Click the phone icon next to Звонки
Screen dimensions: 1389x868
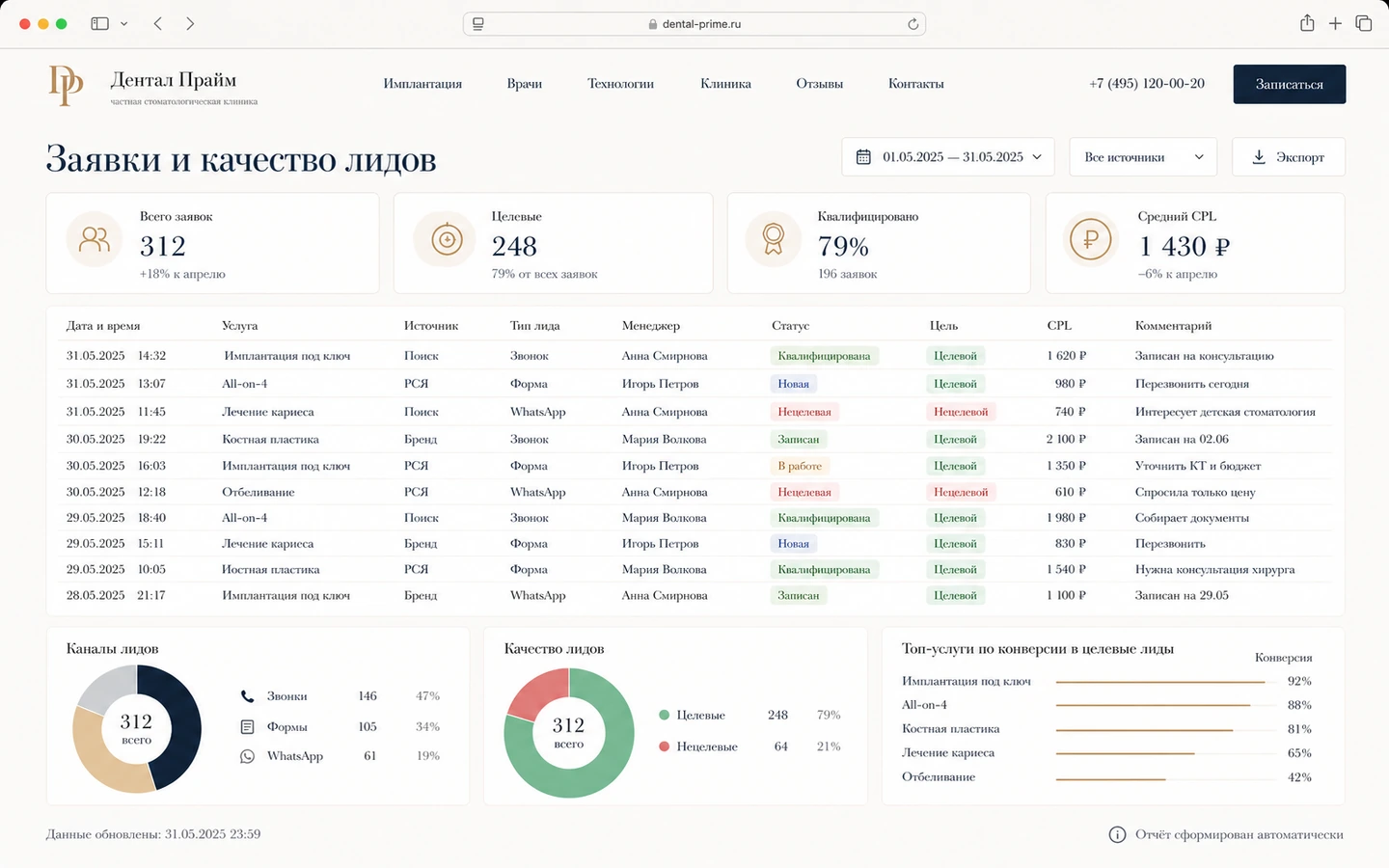point(247,696)
